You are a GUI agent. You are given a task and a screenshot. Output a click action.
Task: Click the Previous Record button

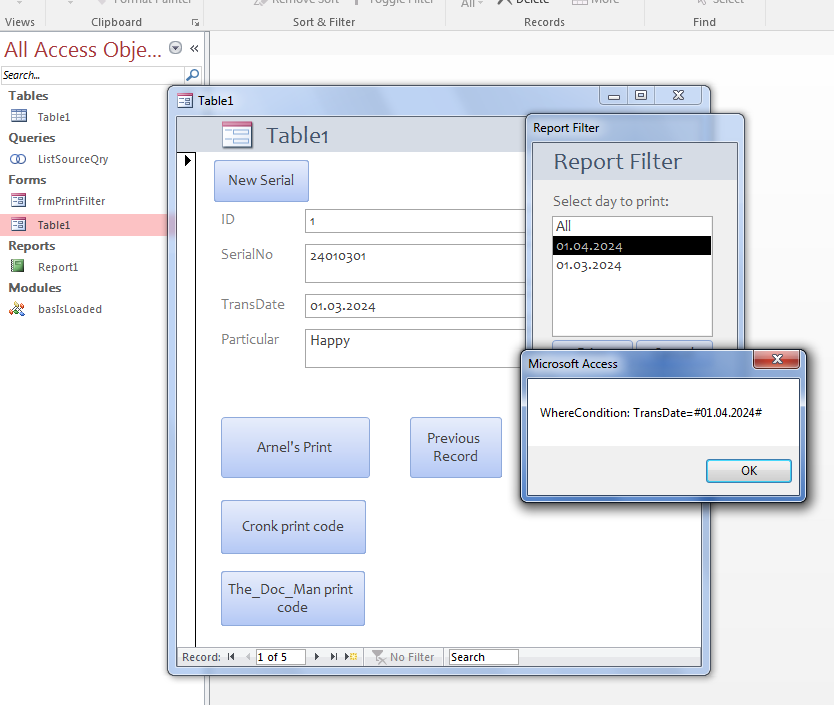click(x=456, y=447)
